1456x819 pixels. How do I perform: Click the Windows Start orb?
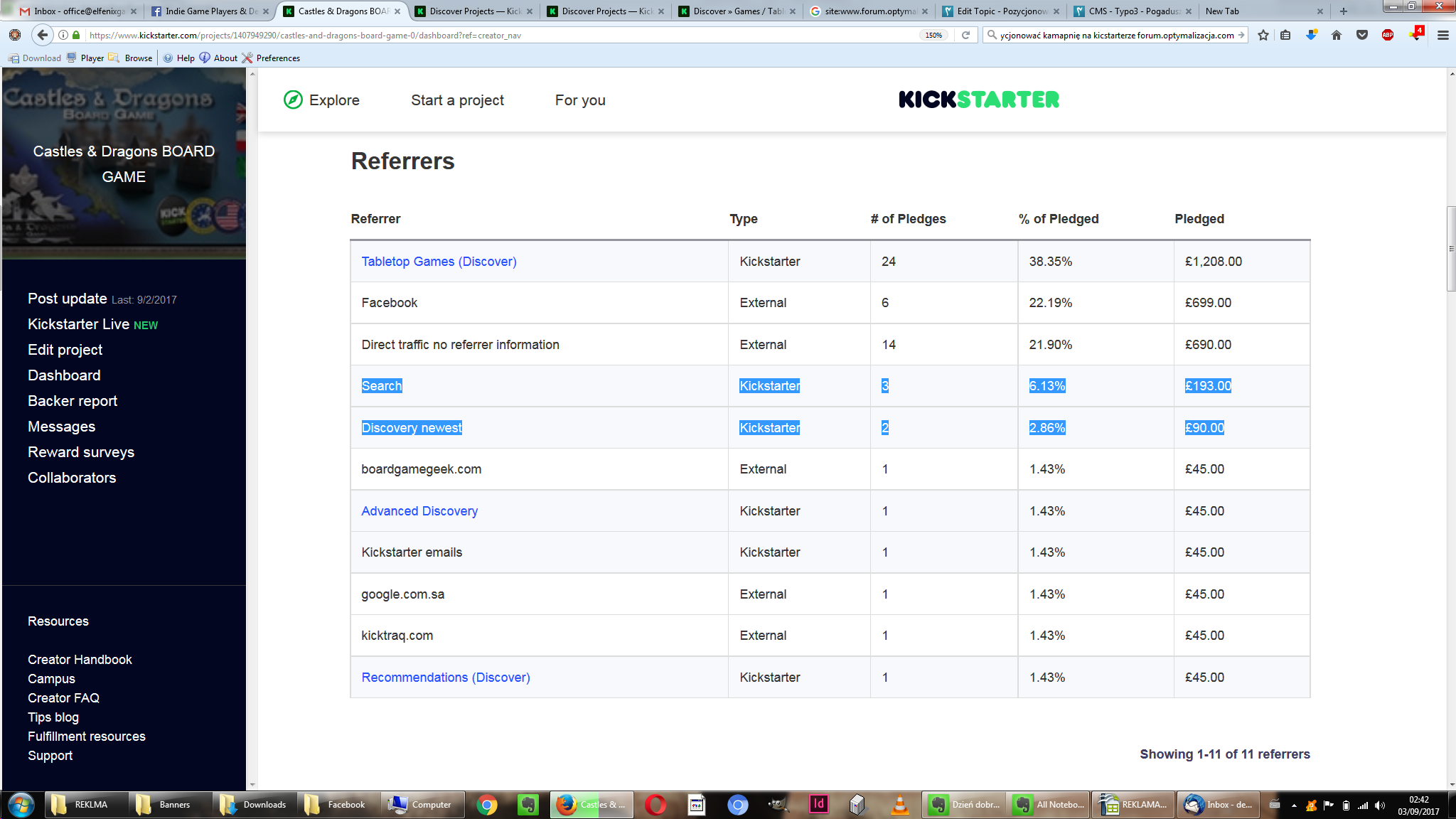click(x=21, y=805)
